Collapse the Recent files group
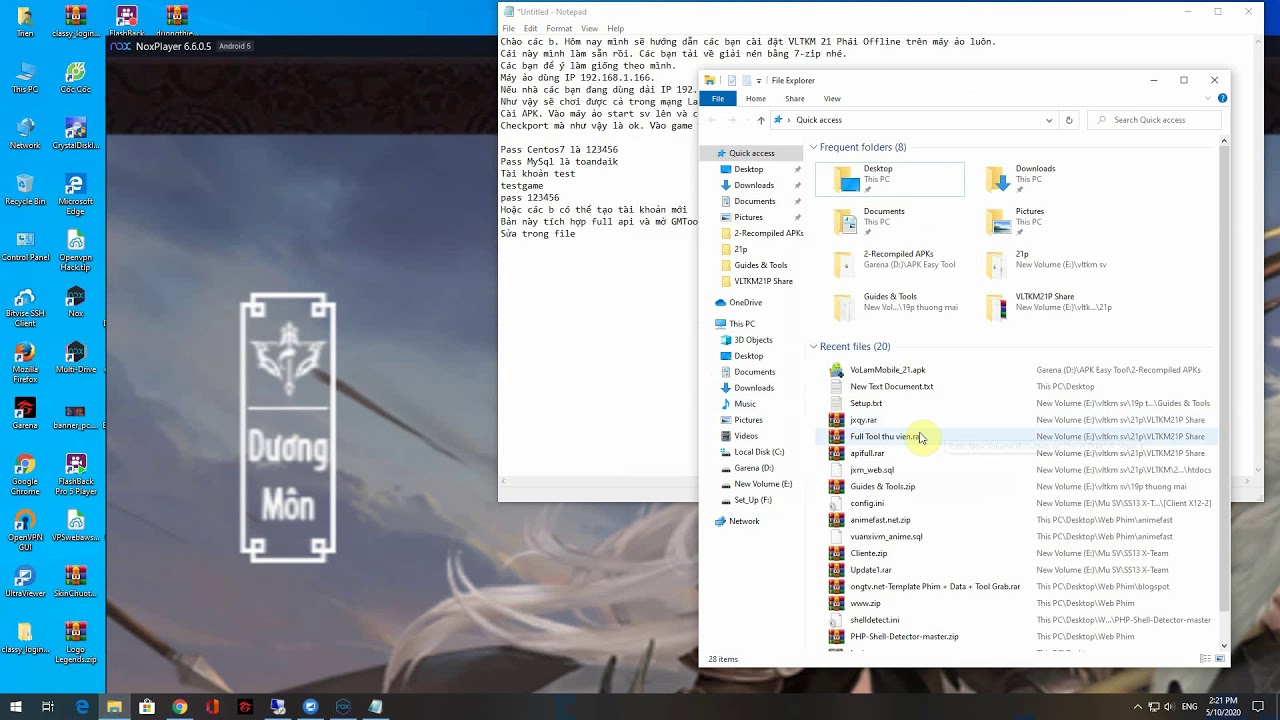The height and width of the screenshot is (720, 1280). tap(813, 346)
